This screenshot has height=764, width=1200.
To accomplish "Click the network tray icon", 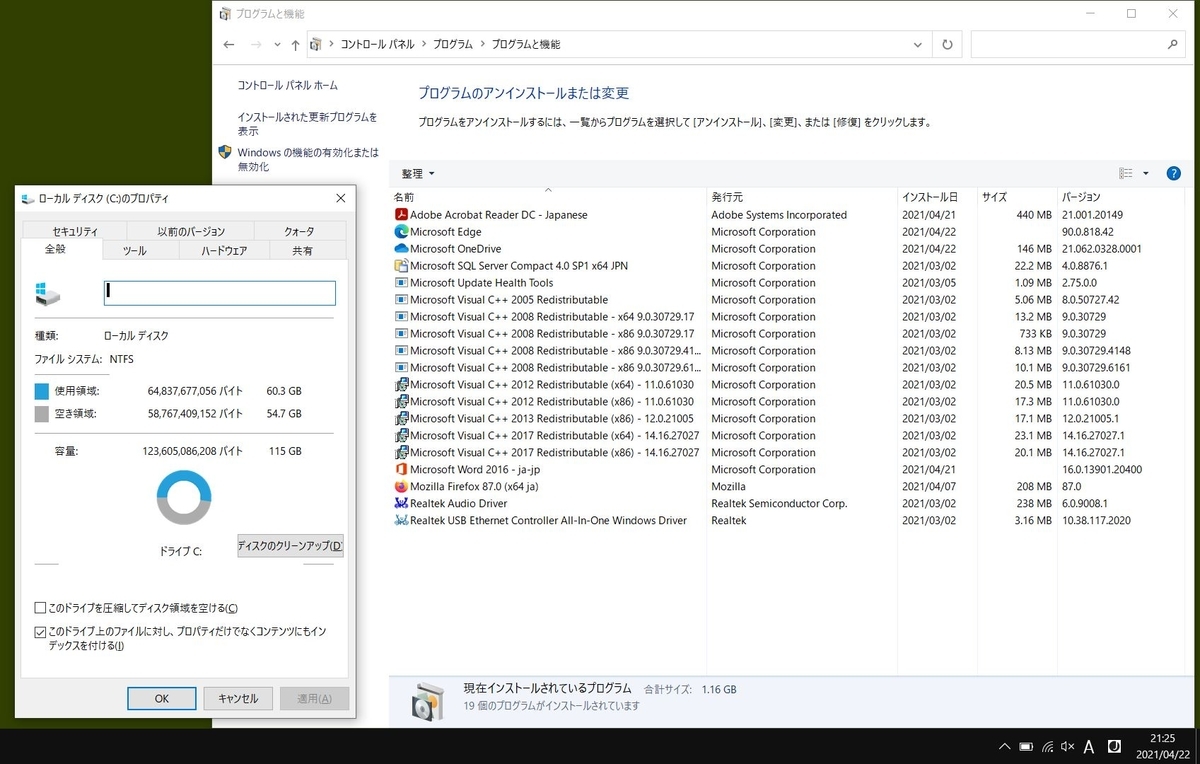I will tap(1047, 746).
